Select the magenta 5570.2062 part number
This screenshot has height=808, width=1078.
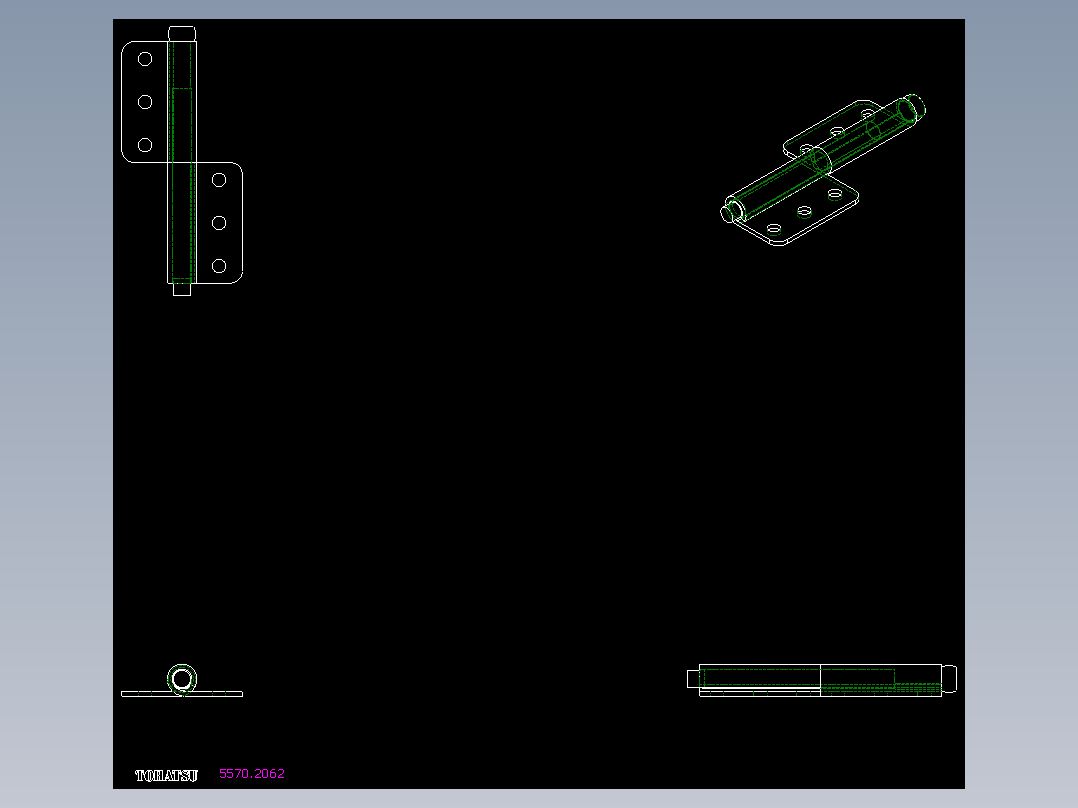click(x=252, y=774)
